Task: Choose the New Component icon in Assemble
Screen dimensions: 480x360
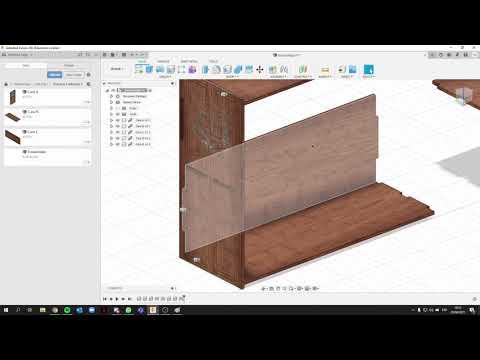Action: 273,69
